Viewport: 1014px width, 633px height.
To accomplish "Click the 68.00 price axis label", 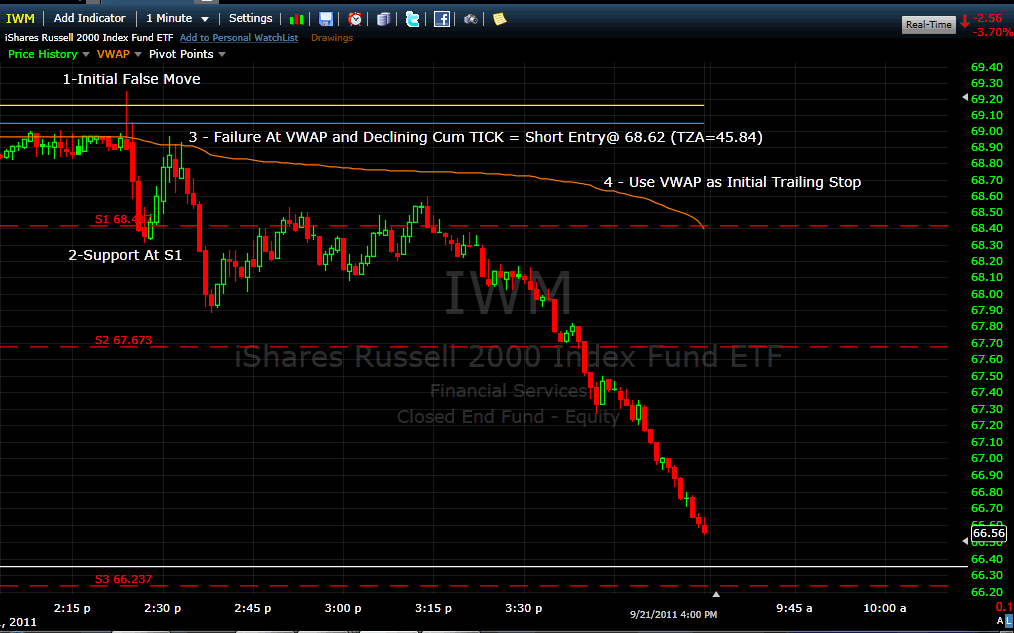I will click(x=987, y=294).
